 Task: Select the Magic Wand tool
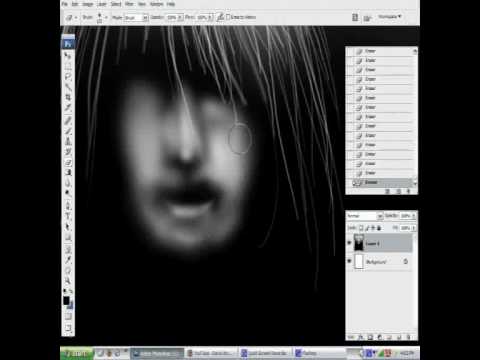pos(68,87)
